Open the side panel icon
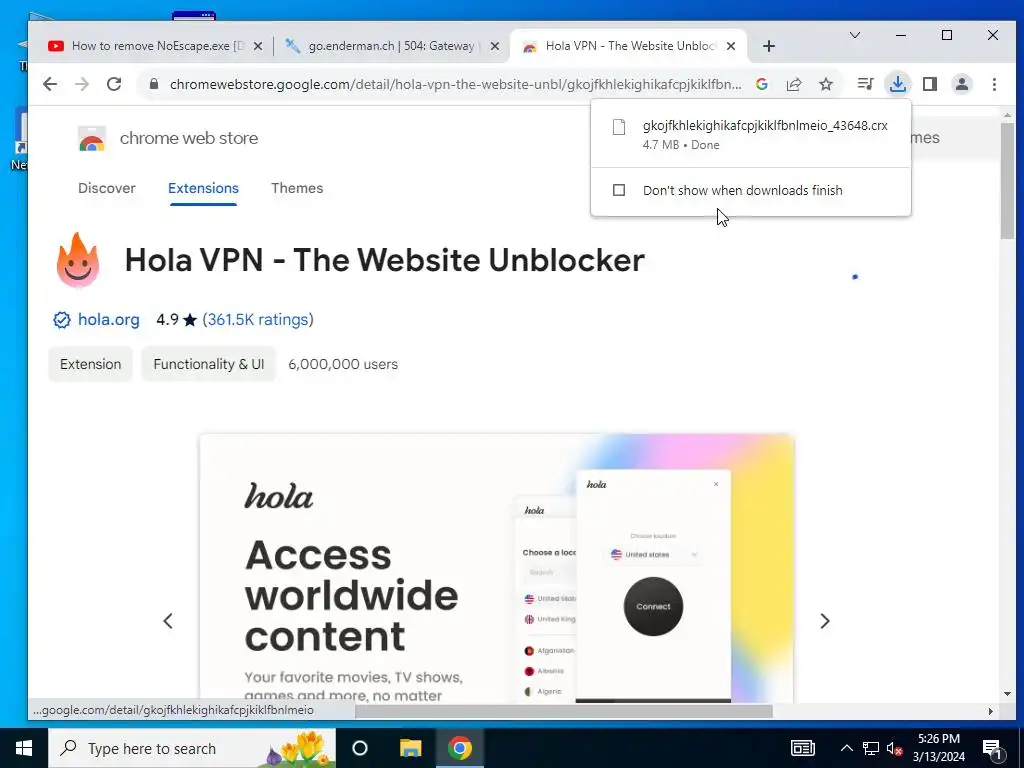 pyautogui.click(x=930, y=84)
